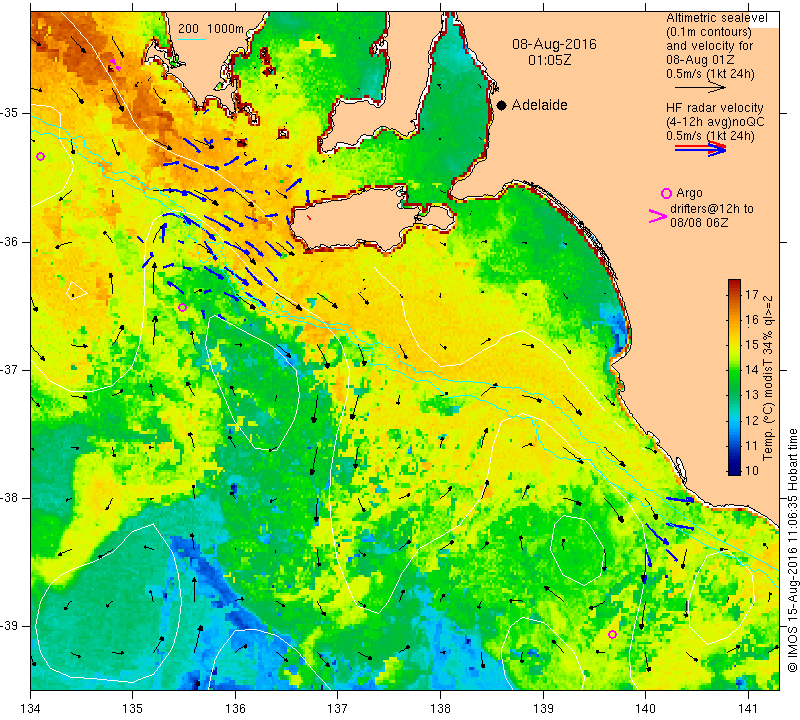The image size is (800, 720).
Task: Click the magenta drifter marker at the top left
Action: (x=114, y=64)
